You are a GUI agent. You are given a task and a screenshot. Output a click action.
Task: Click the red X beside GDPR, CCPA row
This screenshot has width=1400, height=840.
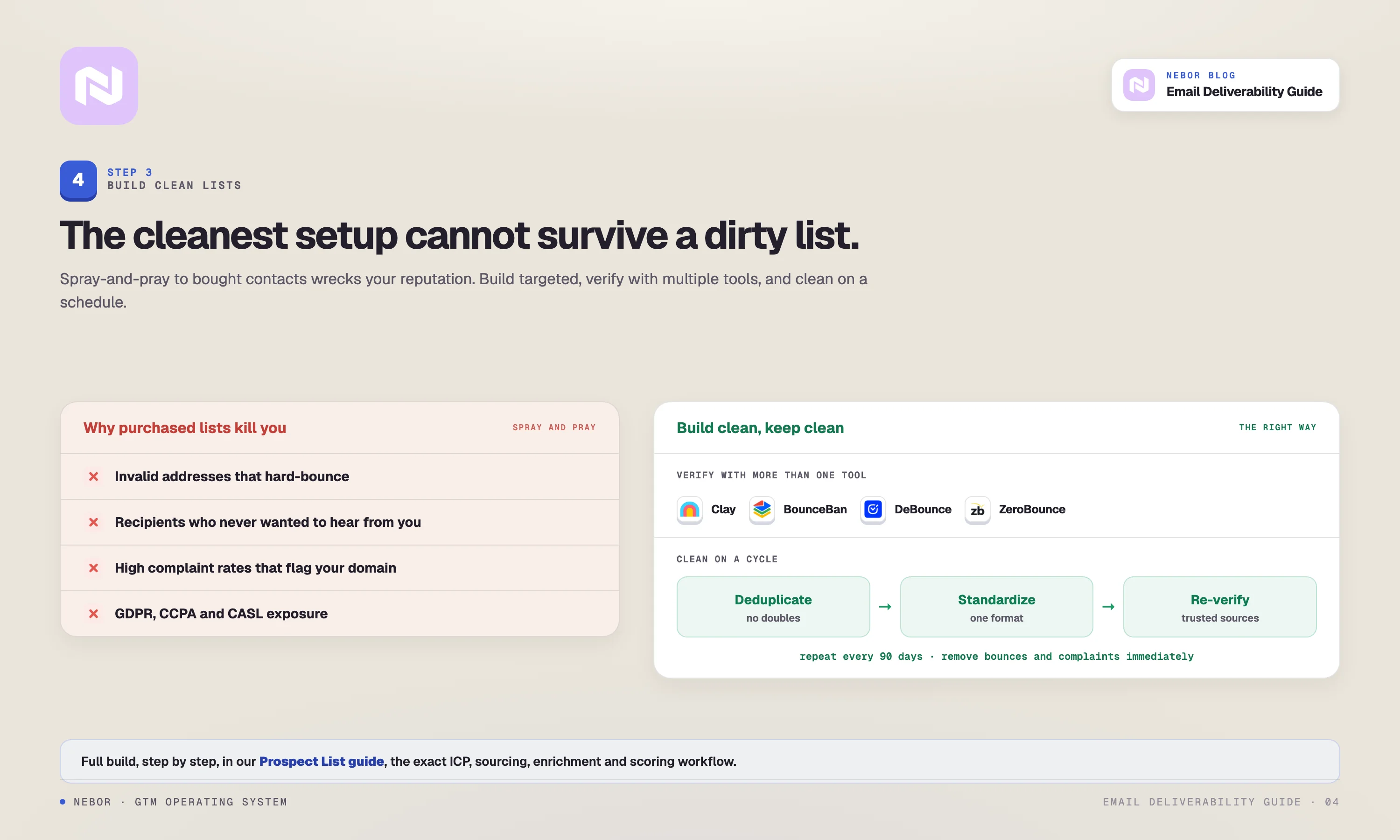[x=93, y=614]
